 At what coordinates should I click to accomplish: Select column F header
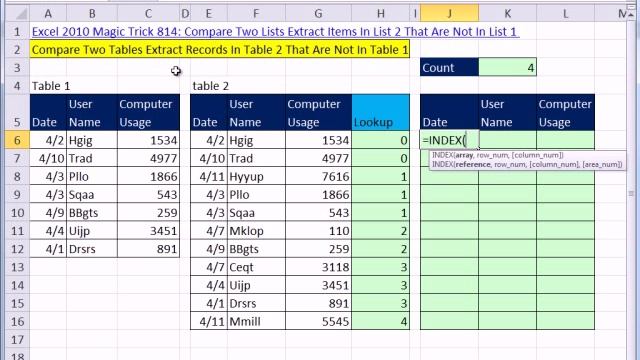256,13
